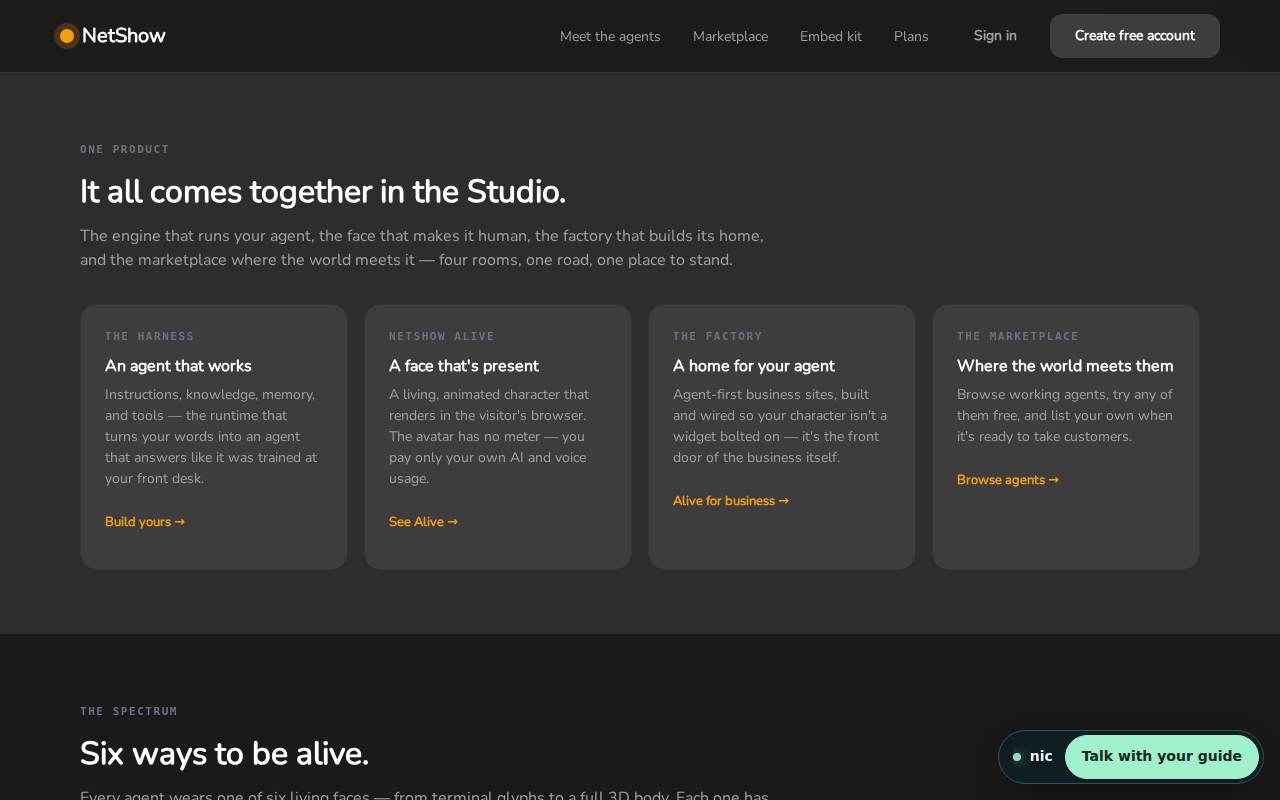Open the A home for your agent card
Image resolution: width=1280 pixels, height=800 pixels.
782,437
